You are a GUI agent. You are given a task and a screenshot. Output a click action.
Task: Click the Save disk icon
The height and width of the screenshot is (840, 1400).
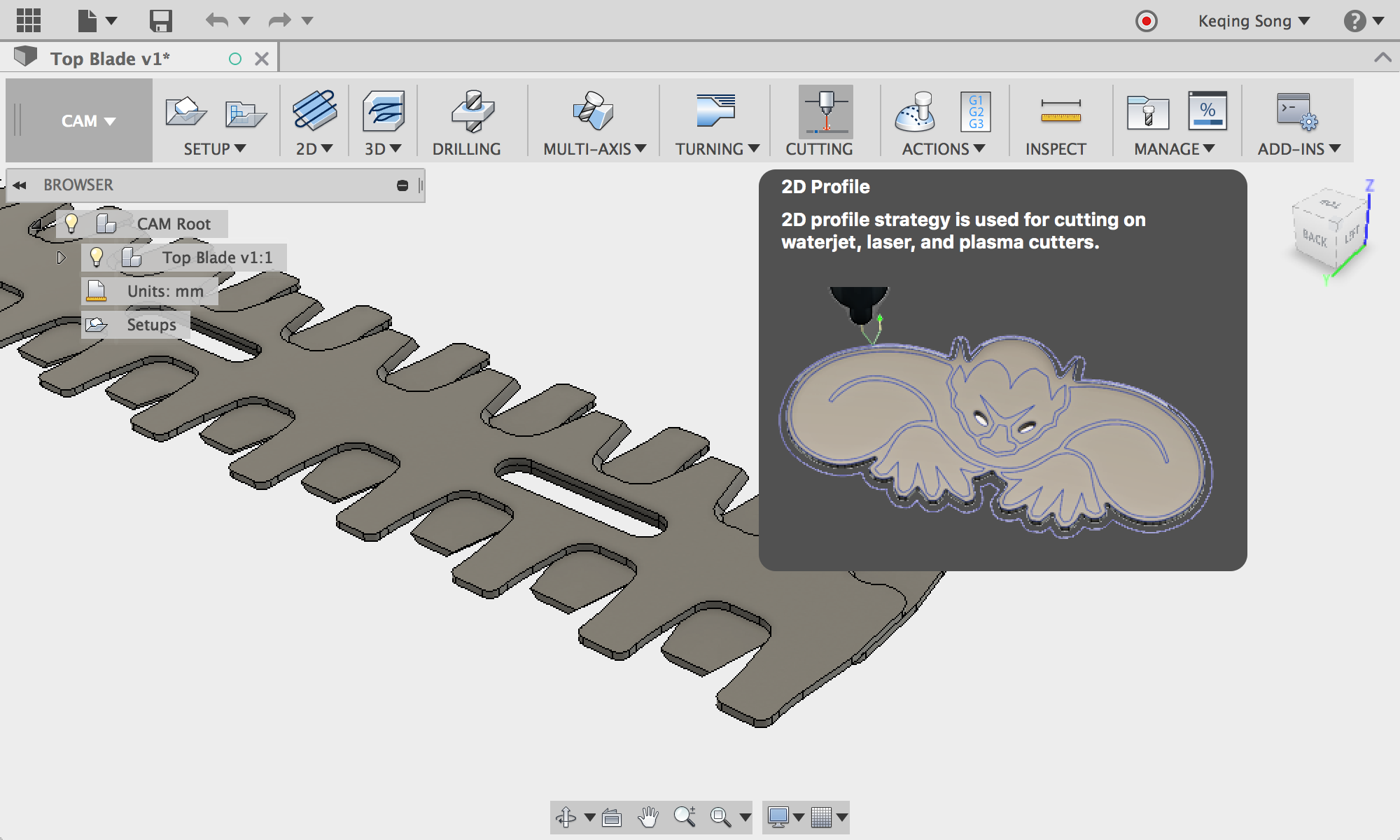click(x=161, y=20)
